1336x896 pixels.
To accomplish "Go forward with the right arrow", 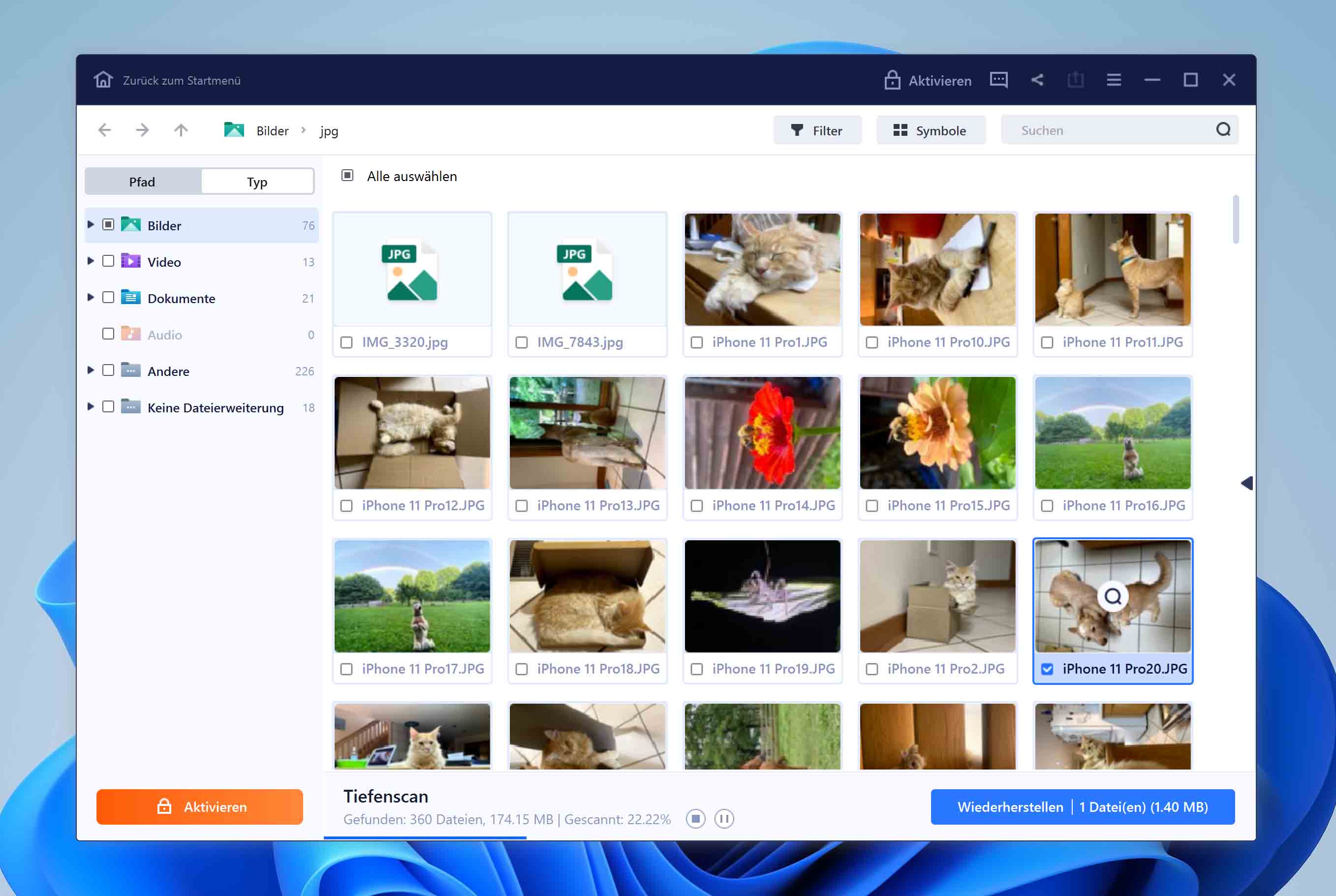I will click(x=142, y=130).
